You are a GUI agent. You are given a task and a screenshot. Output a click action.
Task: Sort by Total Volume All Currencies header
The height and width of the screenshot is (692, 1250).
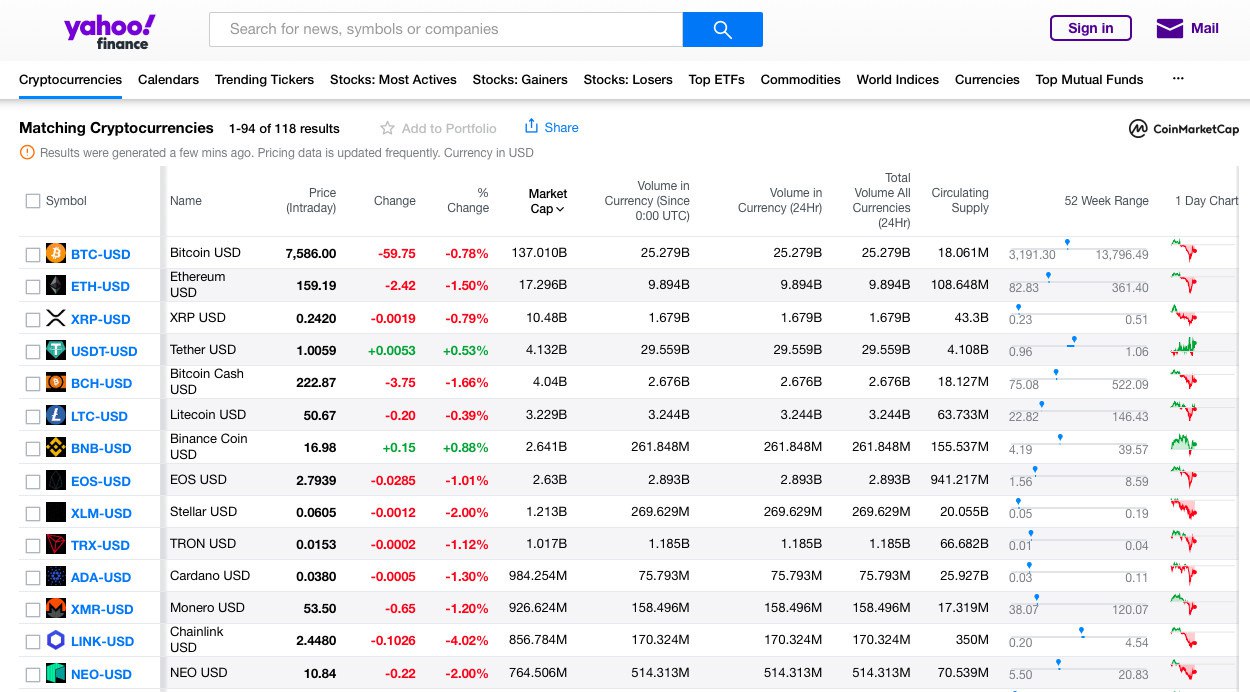click(x=881, y=200)
